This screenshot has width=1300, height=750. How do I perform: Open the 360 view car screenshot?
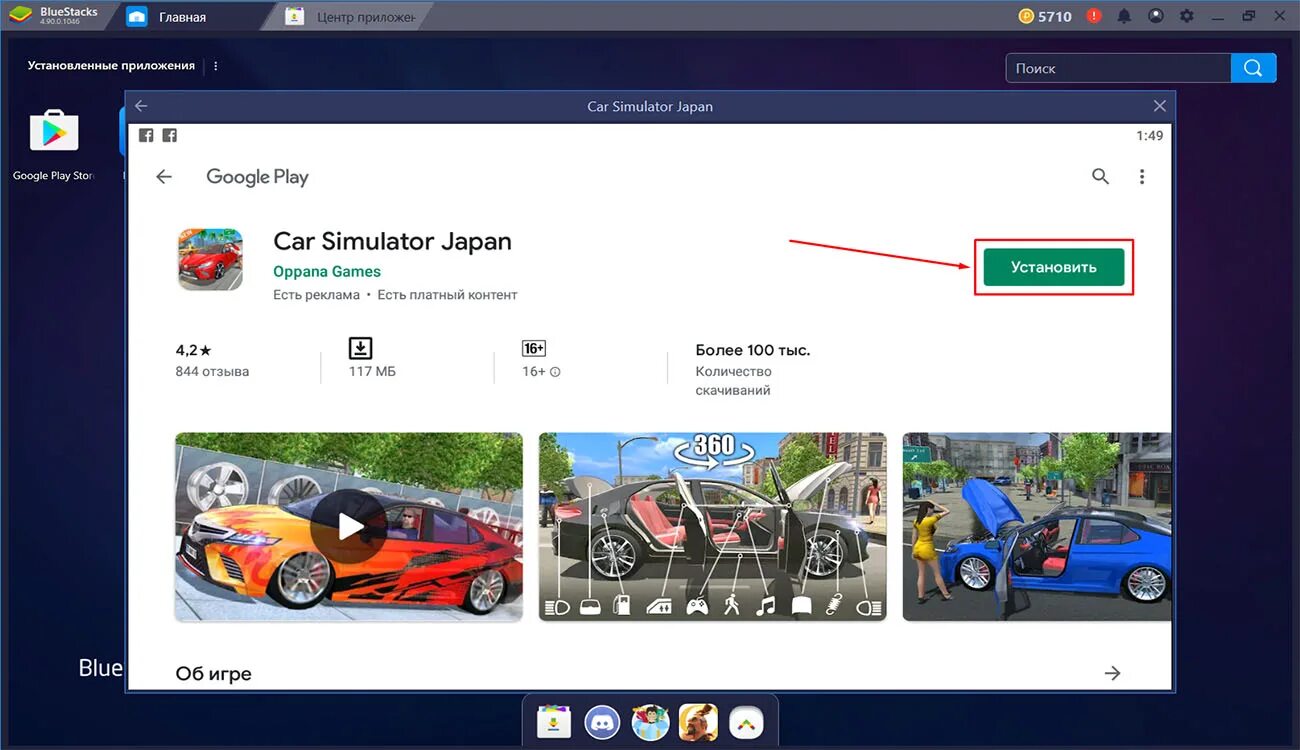(x=712, y=527)
